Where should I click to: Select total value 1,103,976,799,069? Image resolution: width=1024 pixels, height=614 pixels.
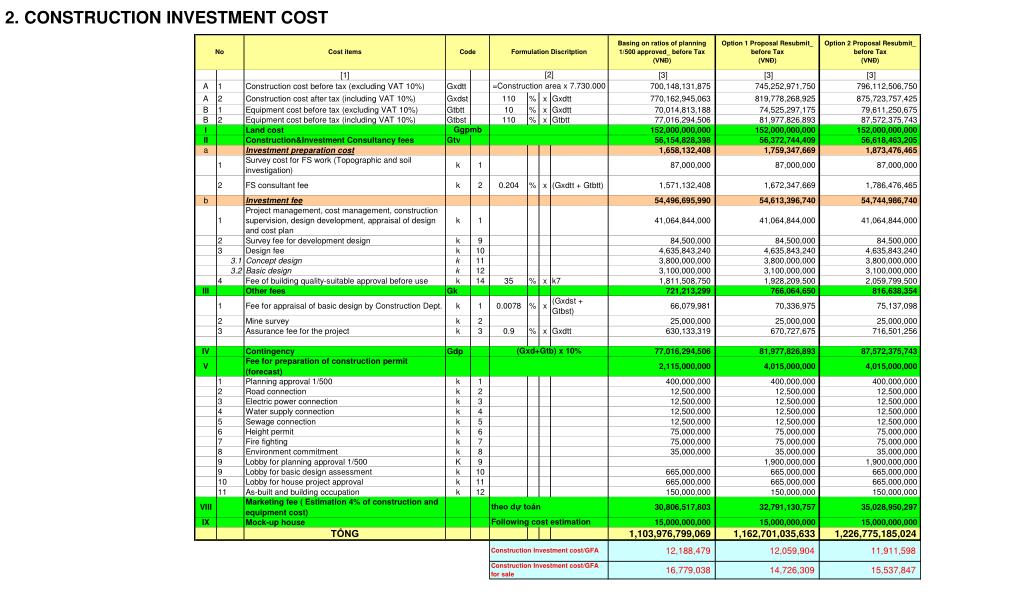[x=669, y=534]
